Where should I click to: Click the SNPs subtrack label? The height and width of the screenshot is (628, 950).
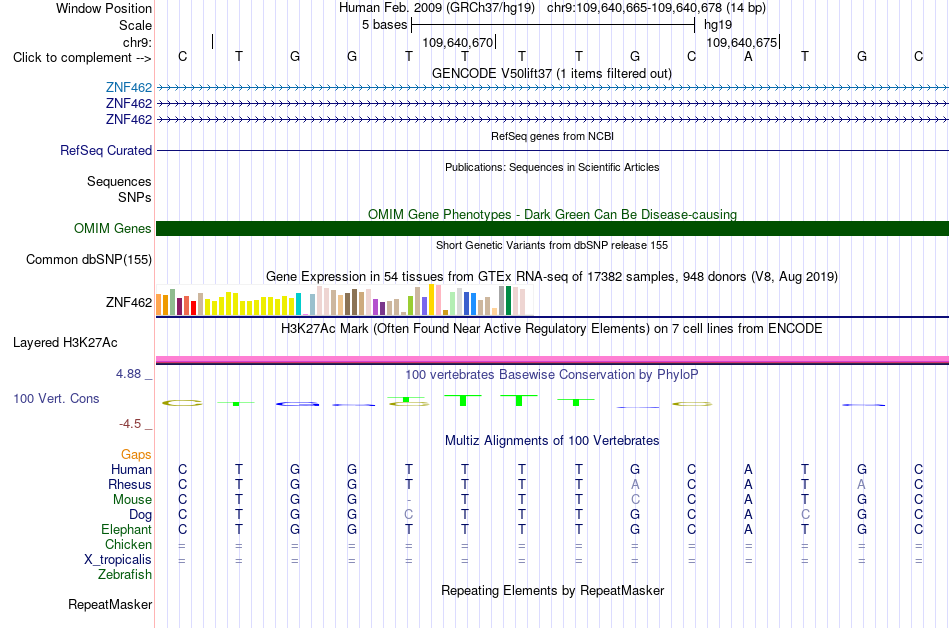tap(135, 197)
